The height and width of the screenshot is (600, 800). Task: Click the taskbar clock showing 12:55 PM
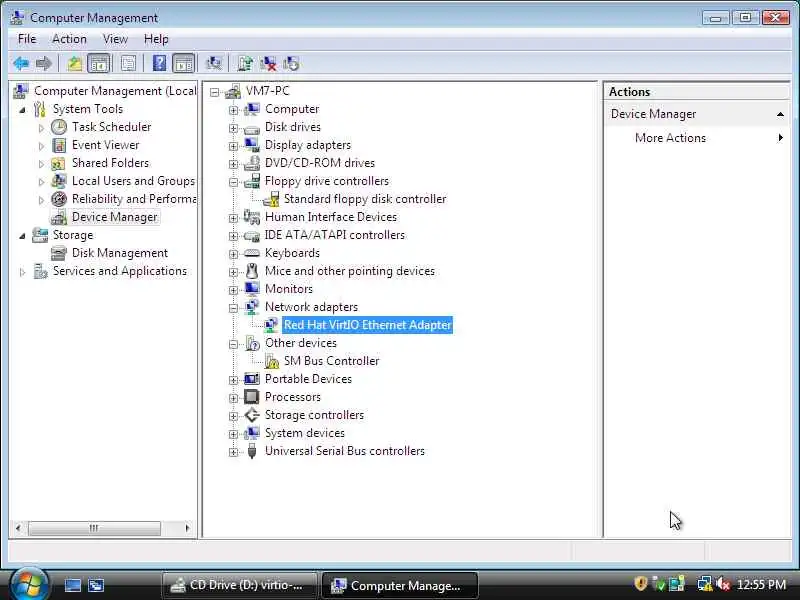(761, 585)
